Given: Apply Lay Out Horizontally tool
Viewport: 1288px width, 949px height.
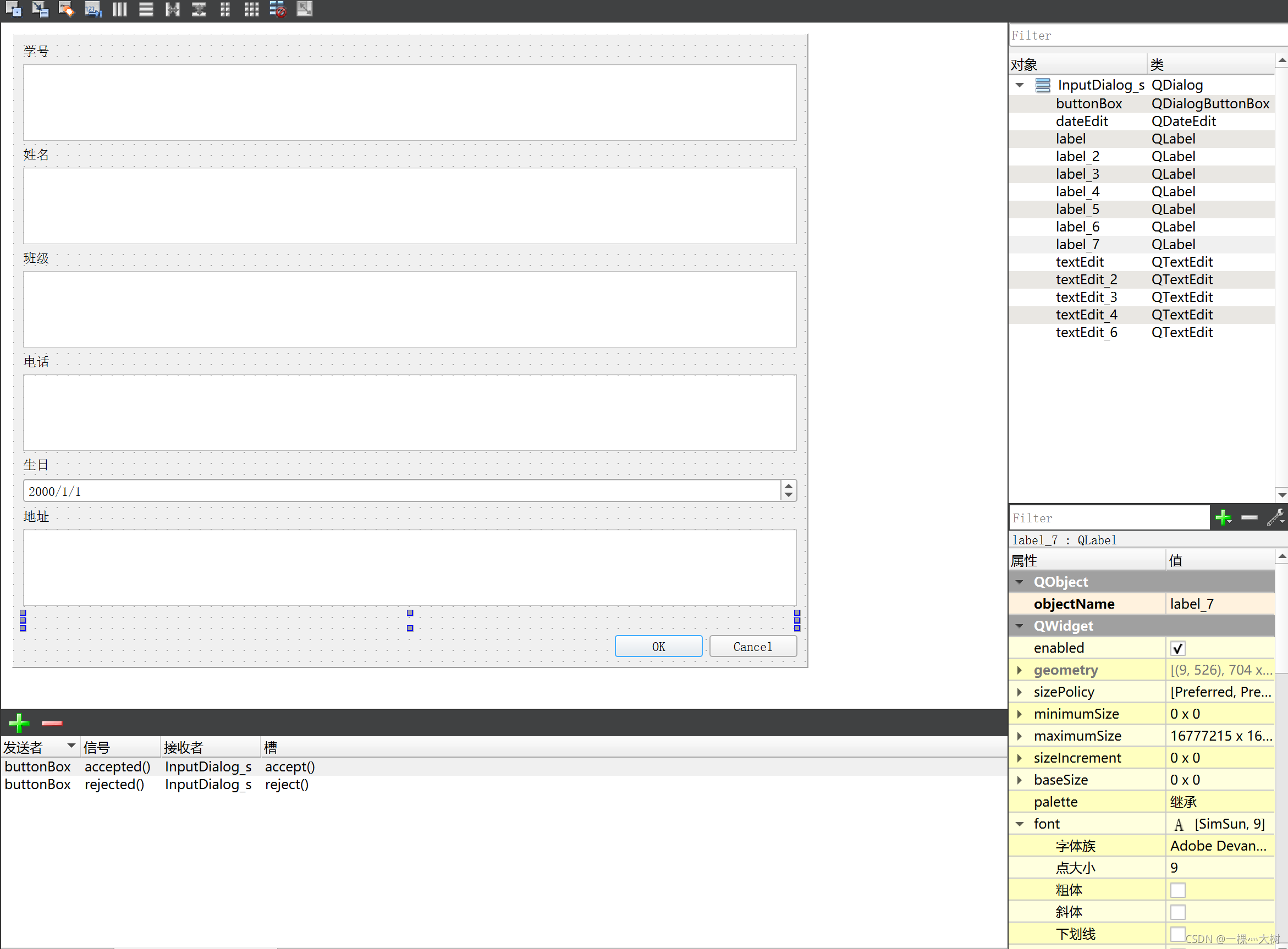Looking at the screenshot, I should (x=119, y=9).
